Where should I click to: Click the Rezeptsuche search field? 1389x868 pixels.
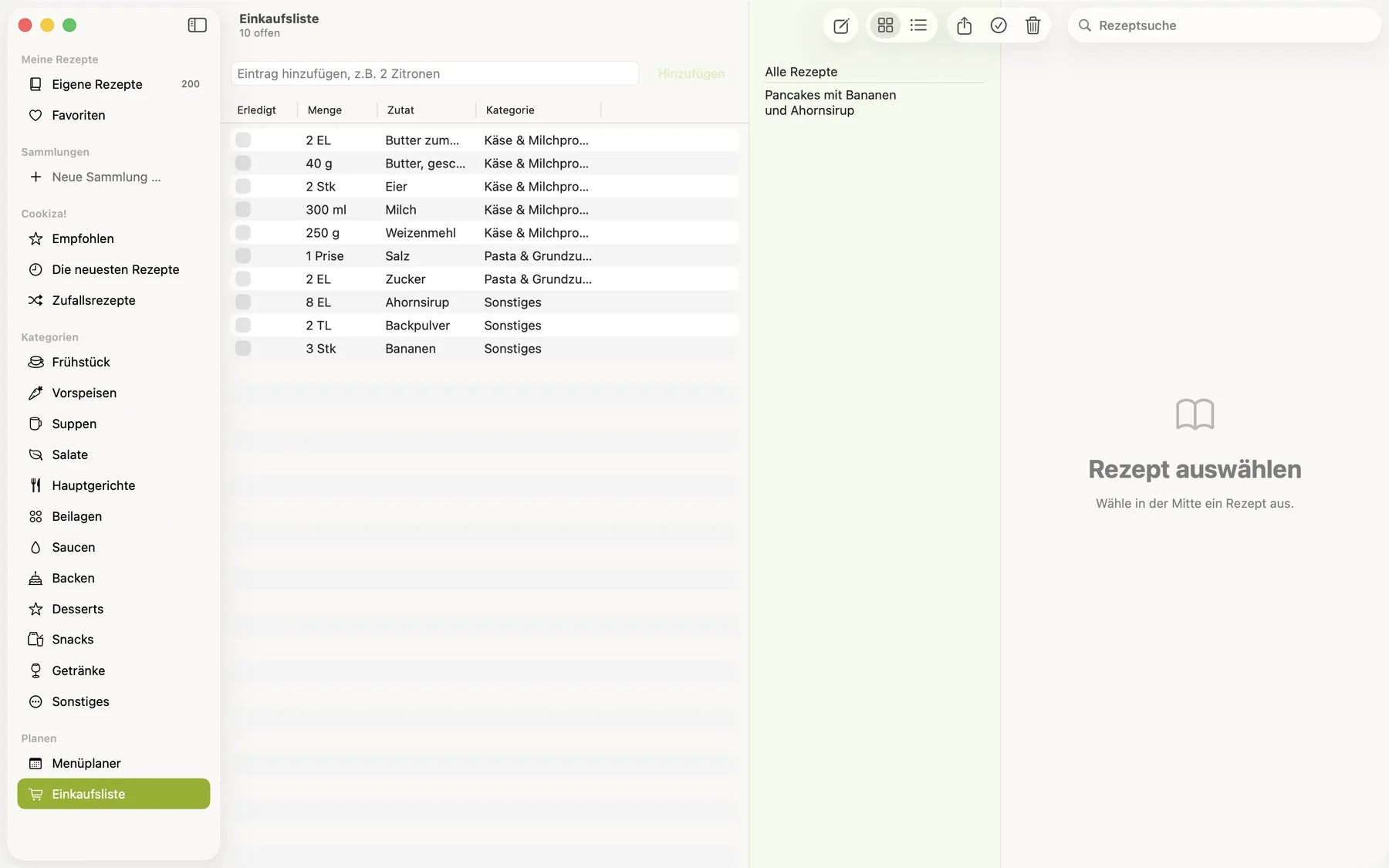coord(1225,25)
